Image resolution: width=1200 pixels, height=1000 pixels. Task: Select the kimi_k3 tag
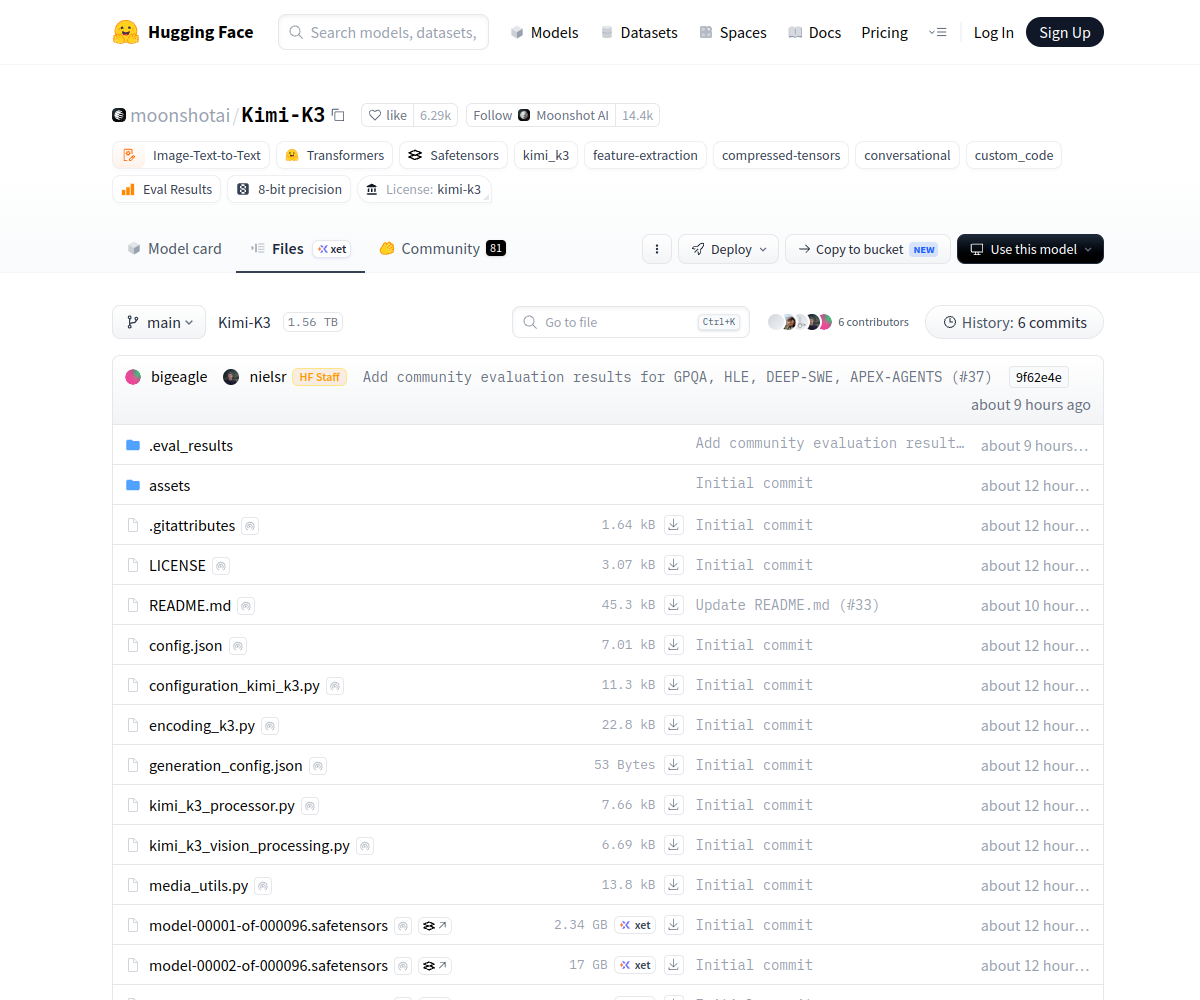coord(546,155)
